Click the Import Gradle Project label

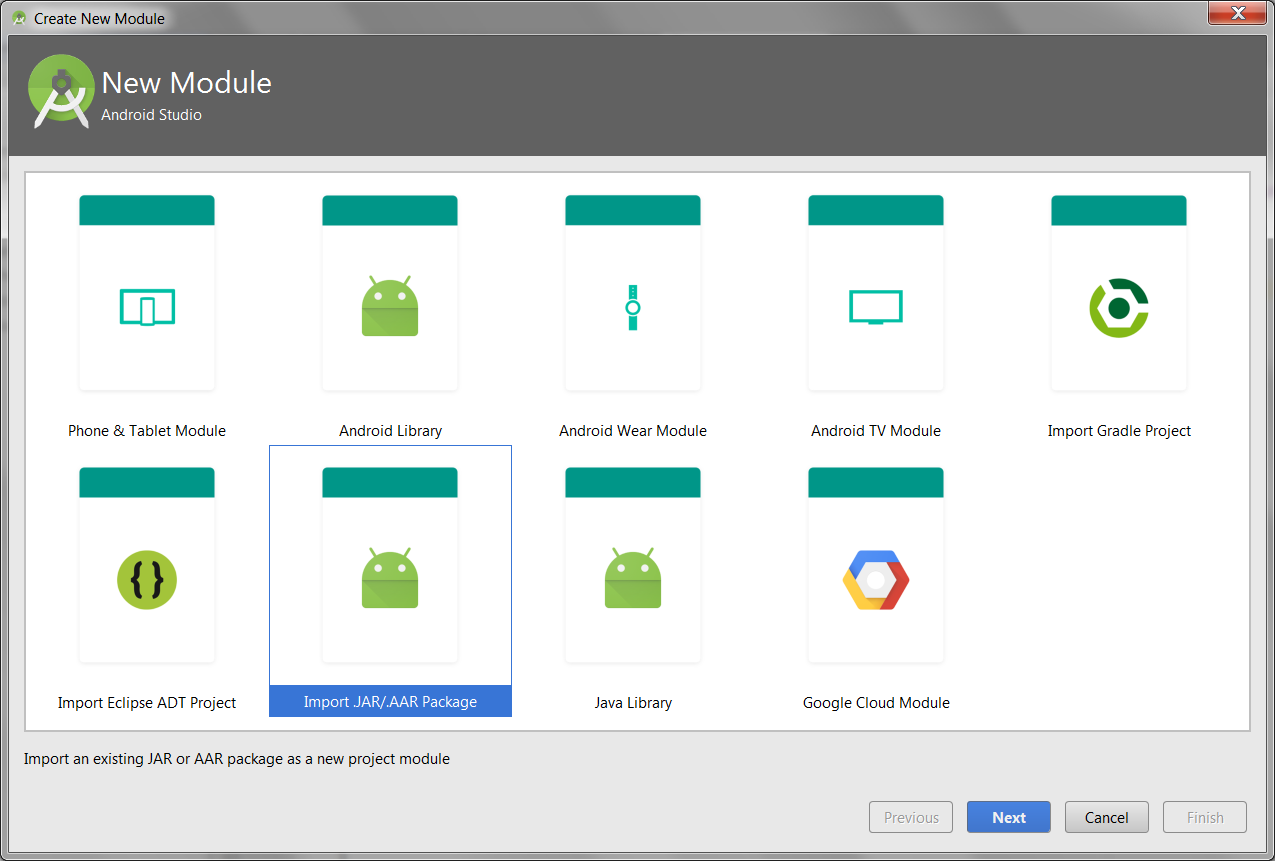[x=1119, y=431]
